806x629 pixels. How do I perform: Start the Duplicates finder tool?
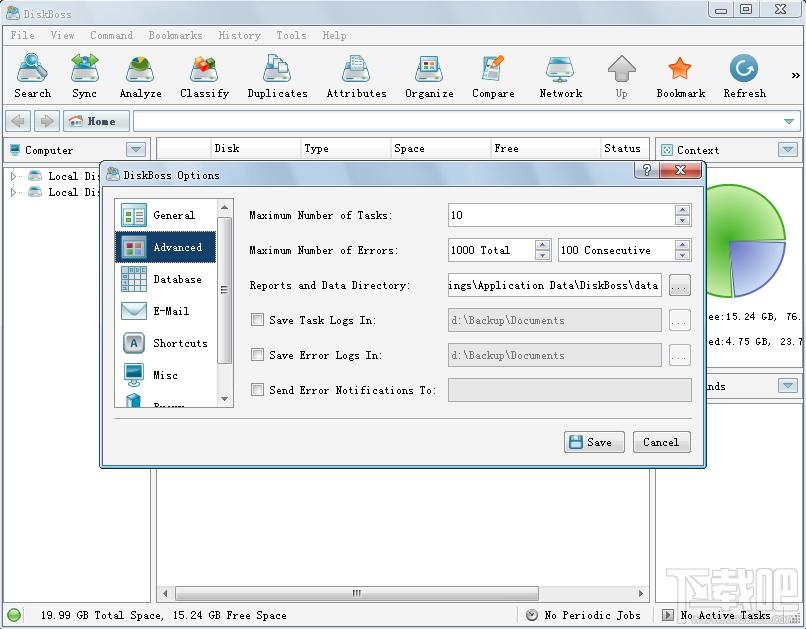[x=277, y=76]
